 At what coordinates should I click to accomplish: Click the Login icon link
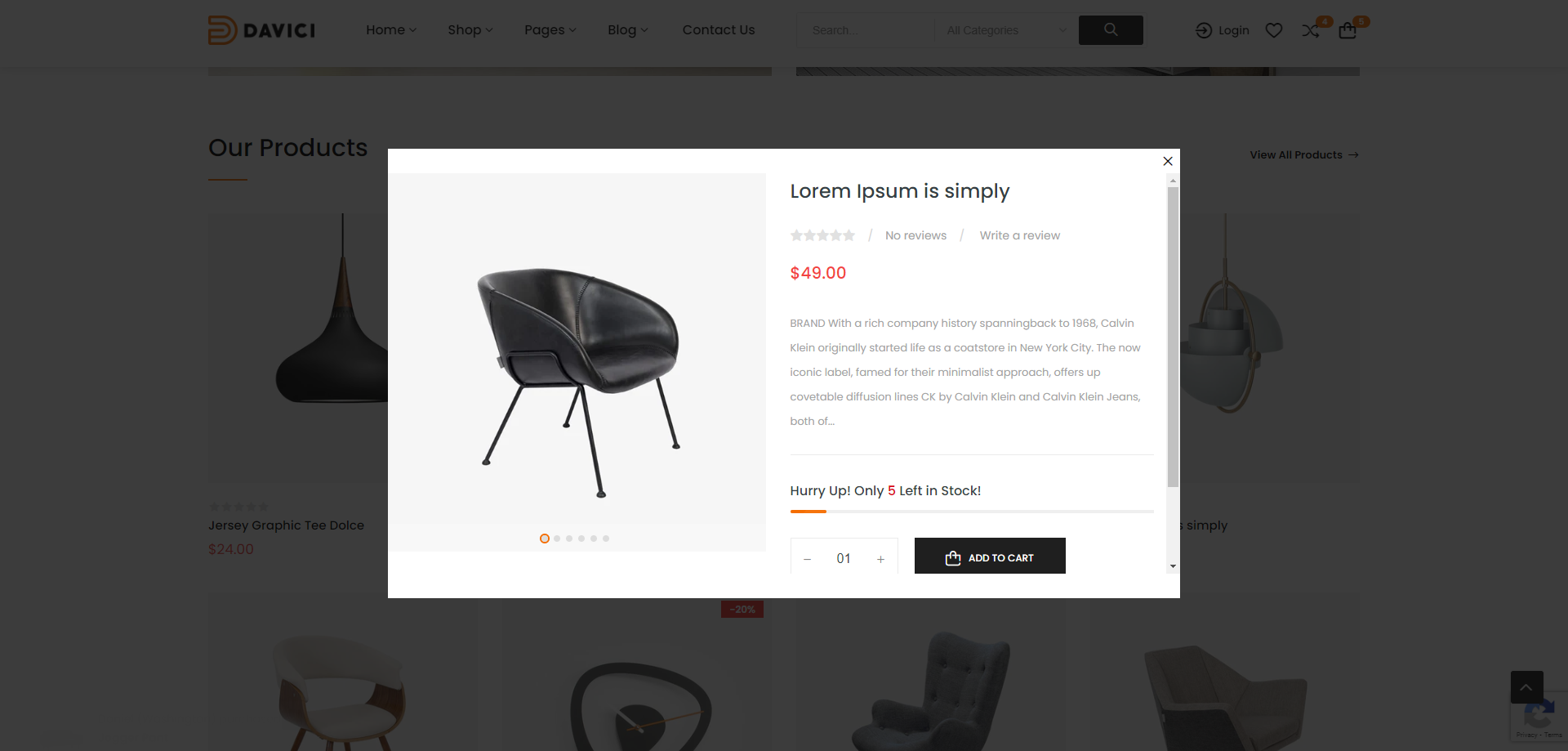tap(1222, 30)
